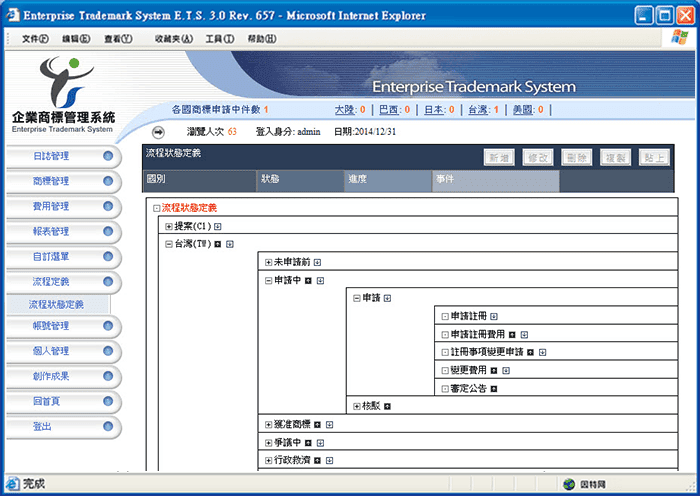Viewport: 700px width, 496px height.
Task: Expand the 爭議中 tree node
Action: click(269, 442)
